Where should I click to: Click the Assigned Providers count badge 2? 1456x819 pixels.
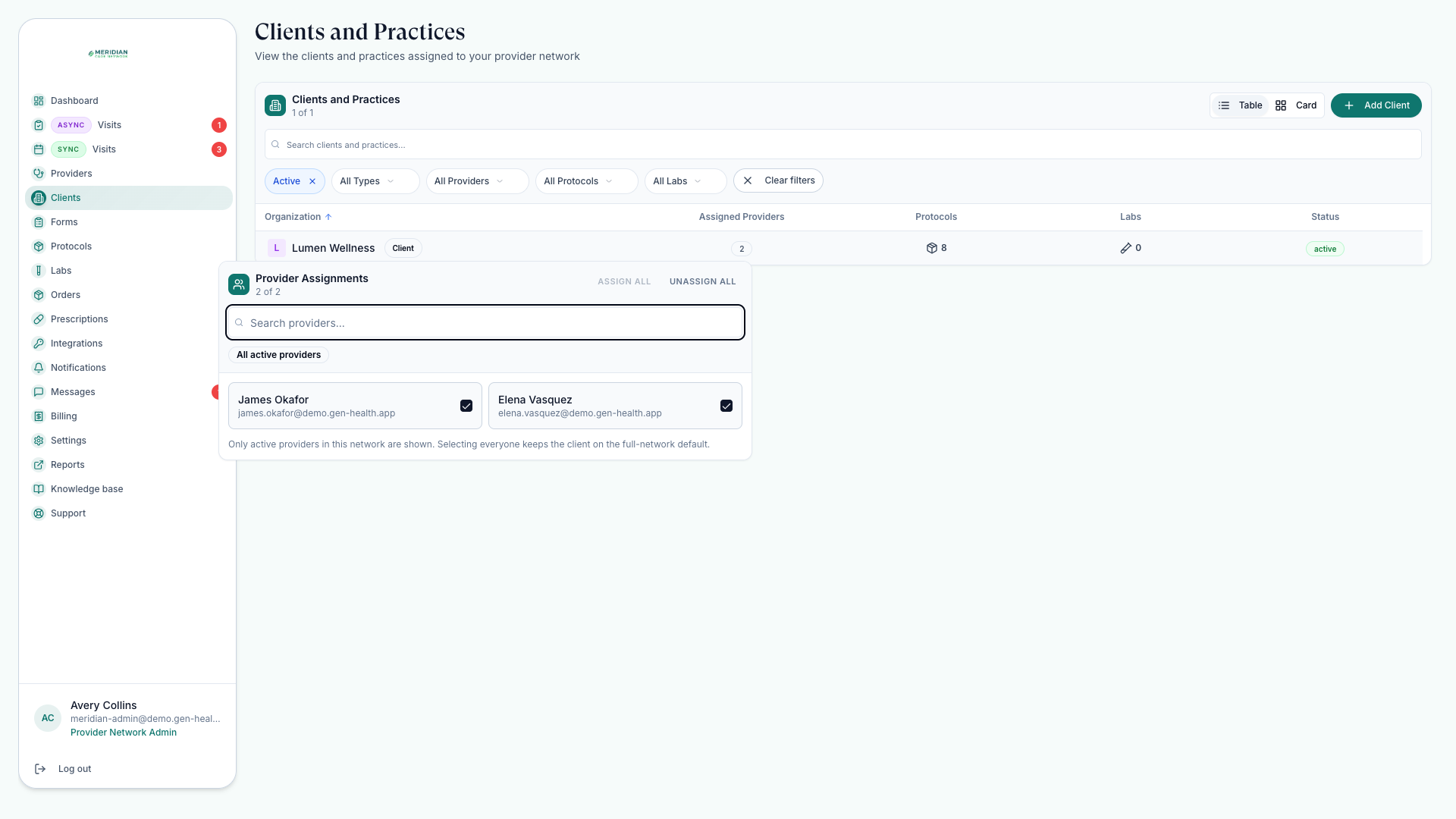coord(742,249)
